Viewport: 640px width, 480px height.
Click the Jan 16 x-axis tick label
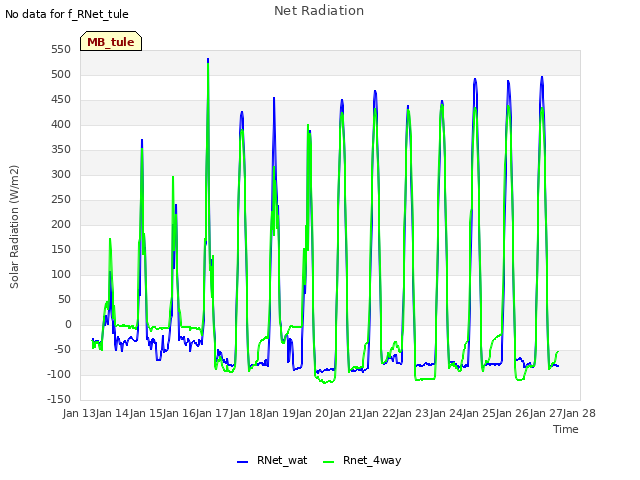(x=179, y=413)
